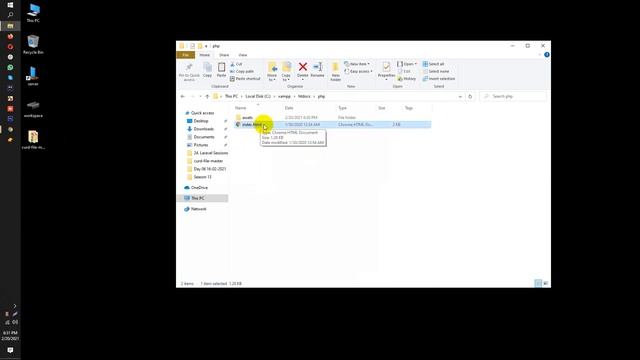Click htdocs in the address breadcrumb
640x360 pixels.
304,96
